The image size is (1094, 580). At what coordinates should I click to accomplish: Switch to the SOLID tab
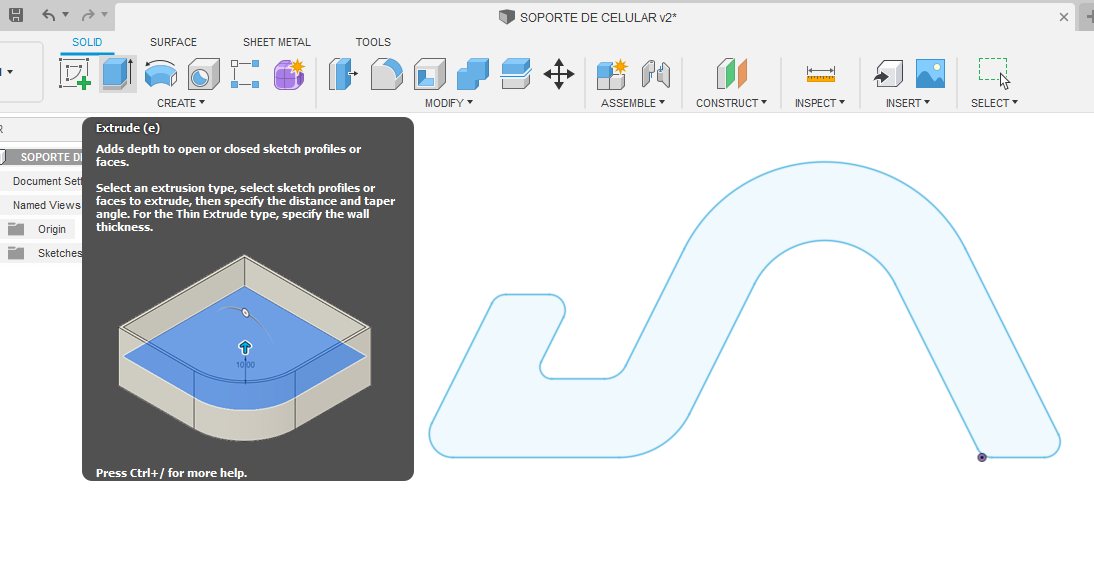pos(87,42)
